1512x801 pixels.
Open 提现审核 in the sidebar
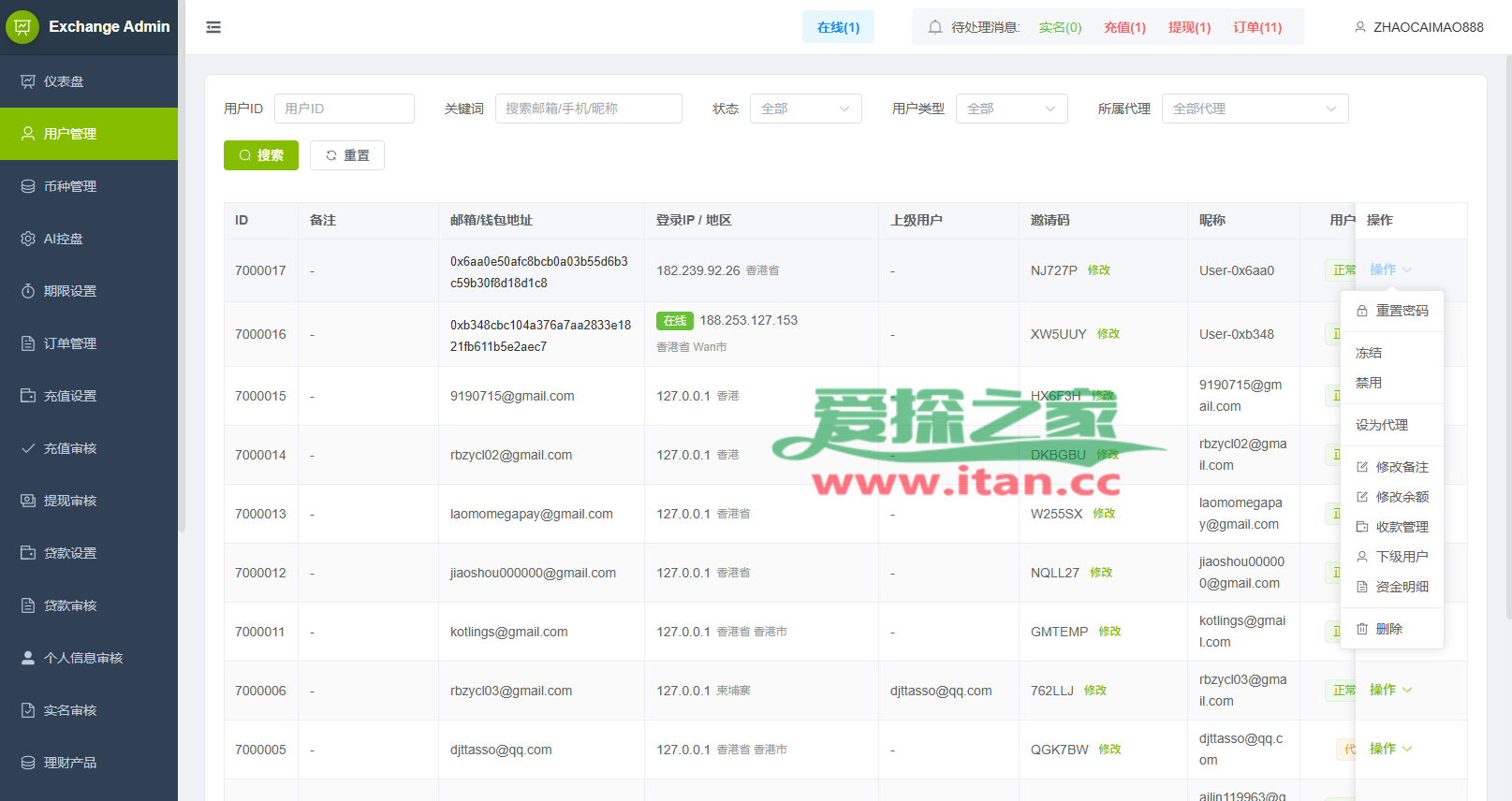click(70, 501)
